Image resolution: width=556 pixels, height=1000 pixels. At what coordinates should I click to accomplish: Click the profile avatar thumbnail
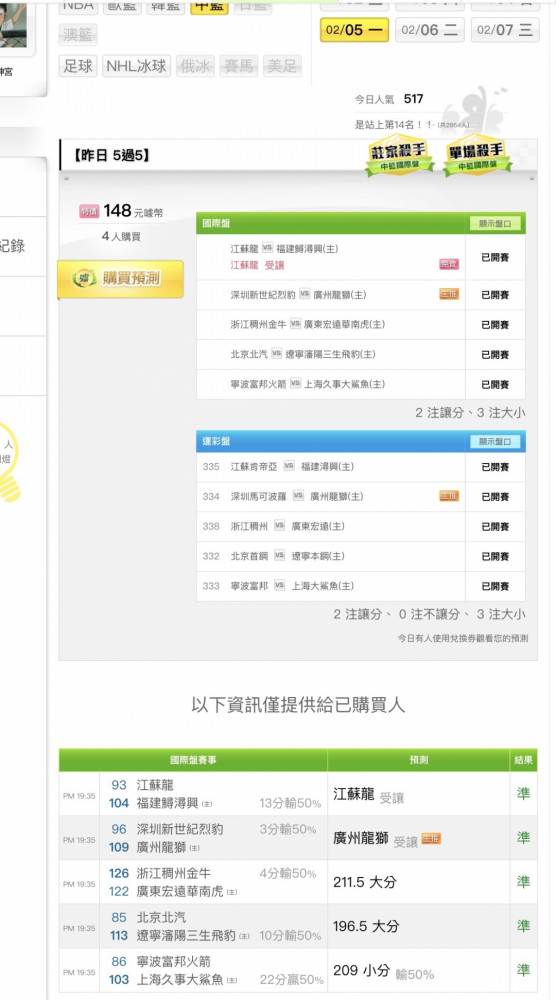pyautogui.click(x=15, y=26)
